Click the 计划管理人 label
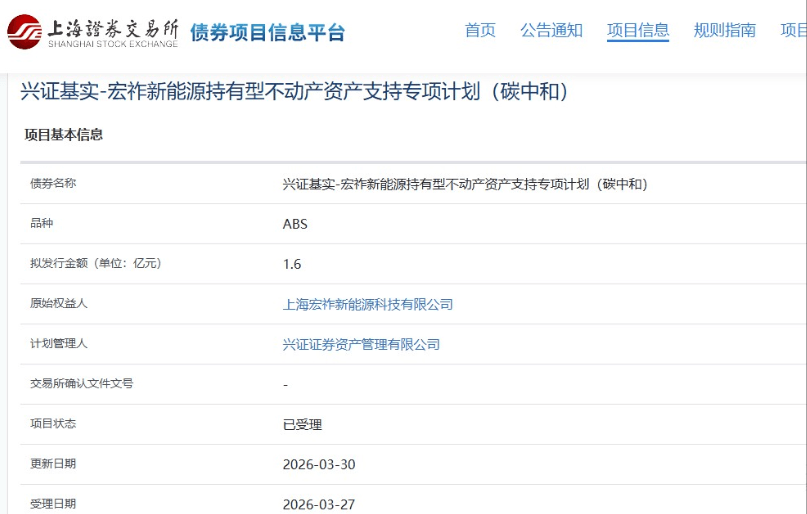The width and height of the screenshot is (807, 514). pyautogui.click(x=59, y=344)
